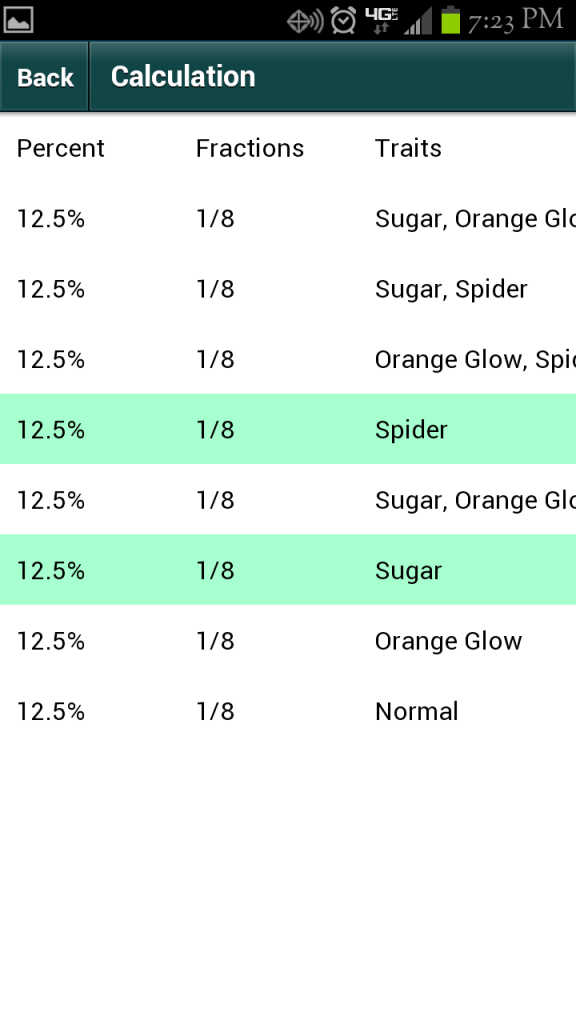576x1024 pixels.
Task: Tap the Calculation title in header
Action: tap(183, 76)
